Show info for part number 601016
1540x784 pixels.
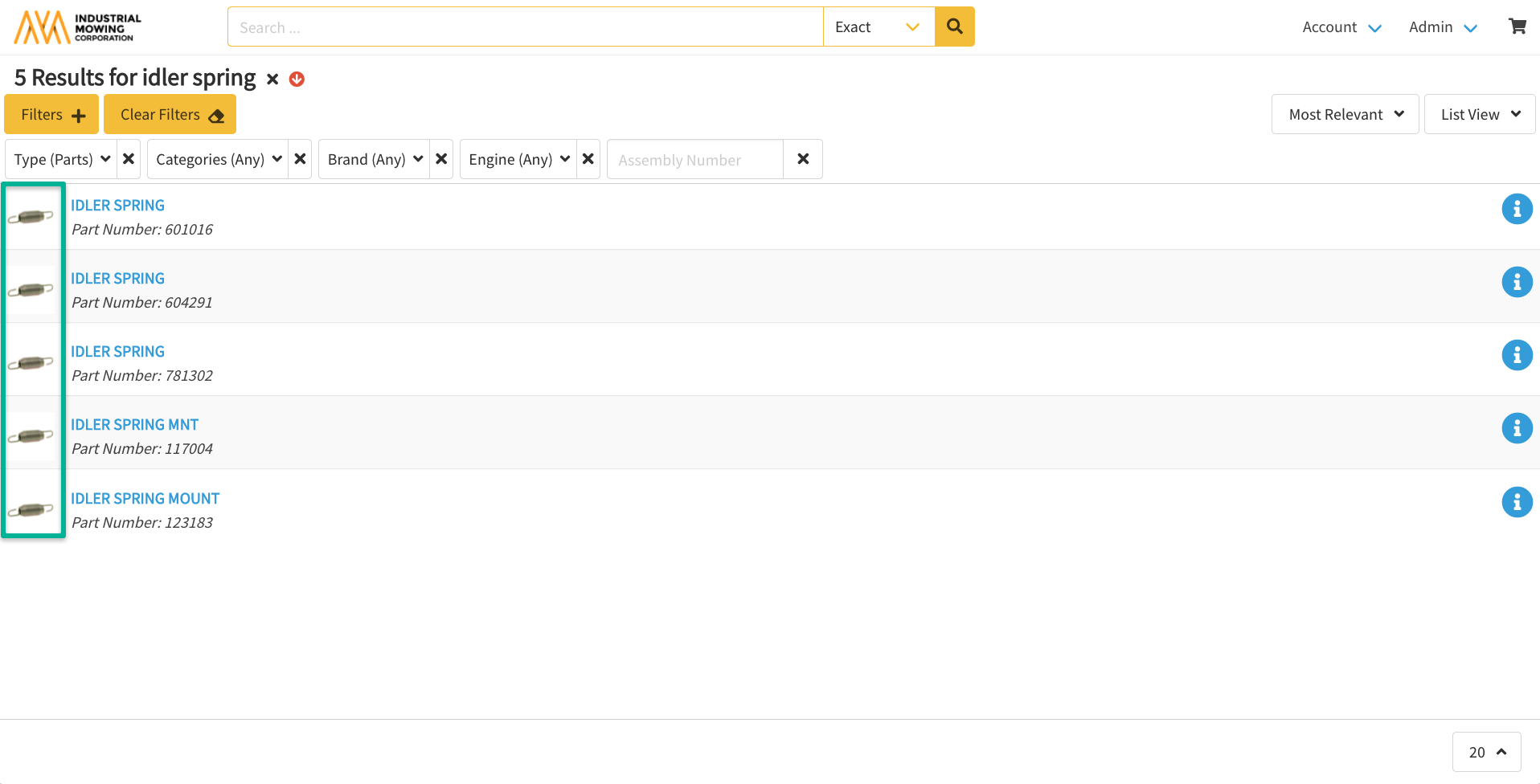(1517, 209)
